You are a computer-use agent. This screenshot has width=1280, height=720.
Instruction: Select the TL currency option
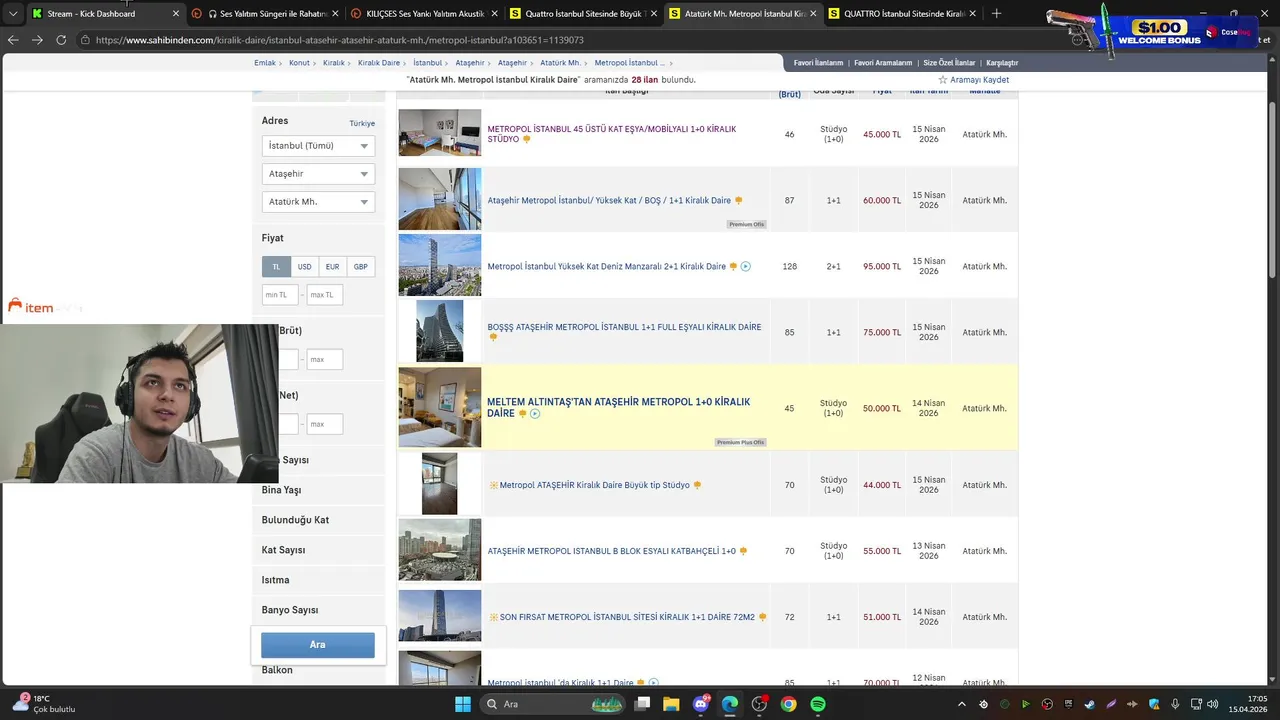[x=276, y=267]
